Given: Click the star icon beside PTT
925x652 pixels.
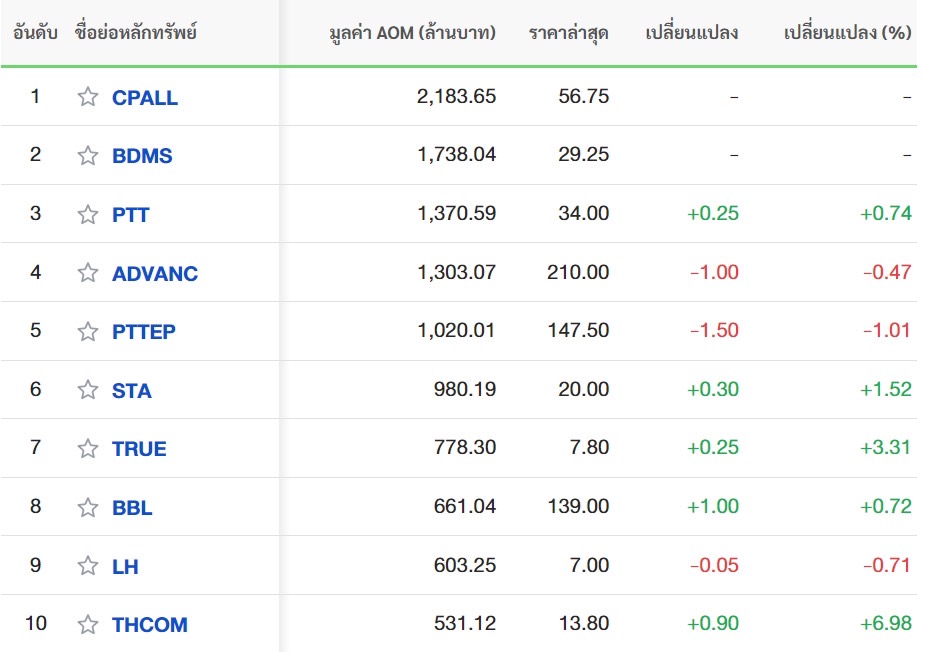Looking at the screenshot, I should [x=88, y=214].
